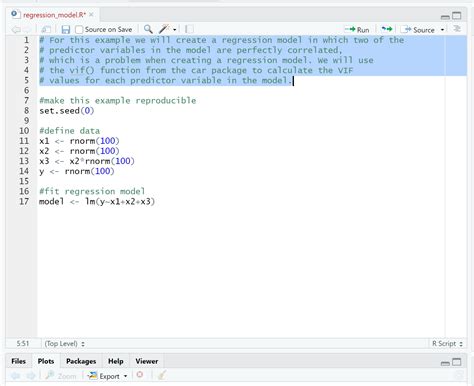Viewport: 474px width, 386px height.
Task: Switch to the Packages tab
Action: coord(81,361)
